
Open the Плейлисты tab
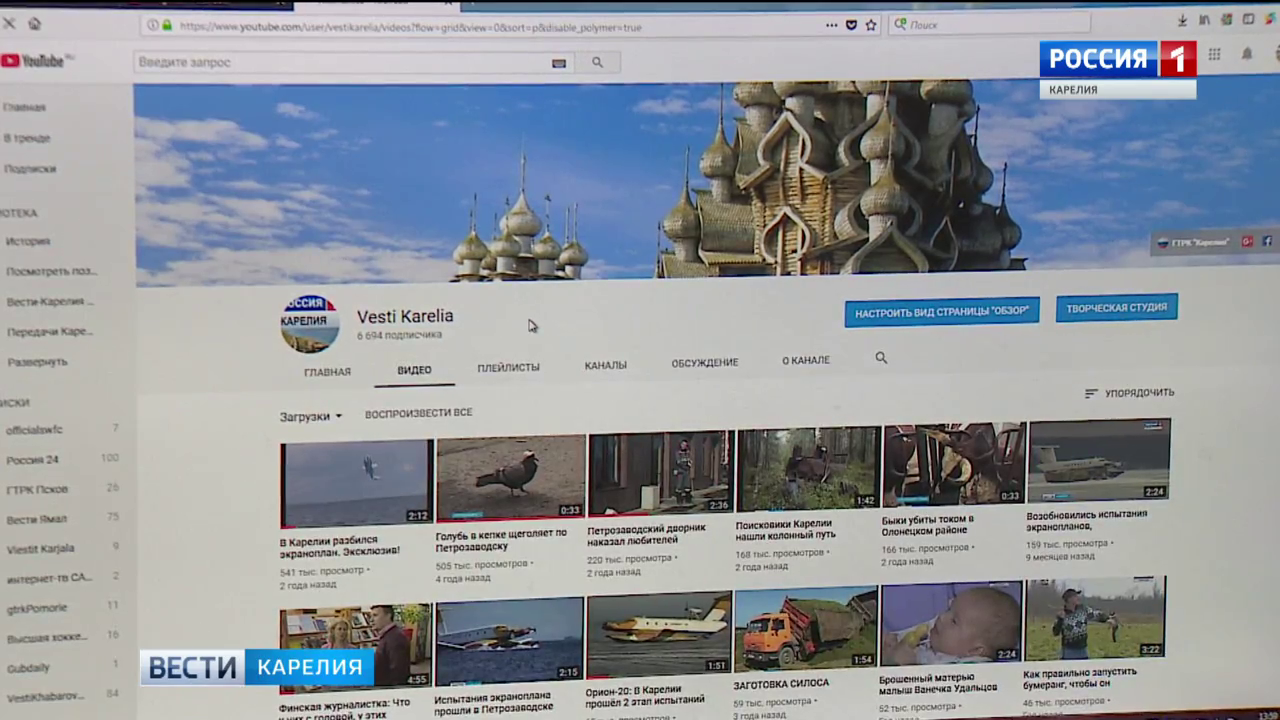tap(508, 367)
